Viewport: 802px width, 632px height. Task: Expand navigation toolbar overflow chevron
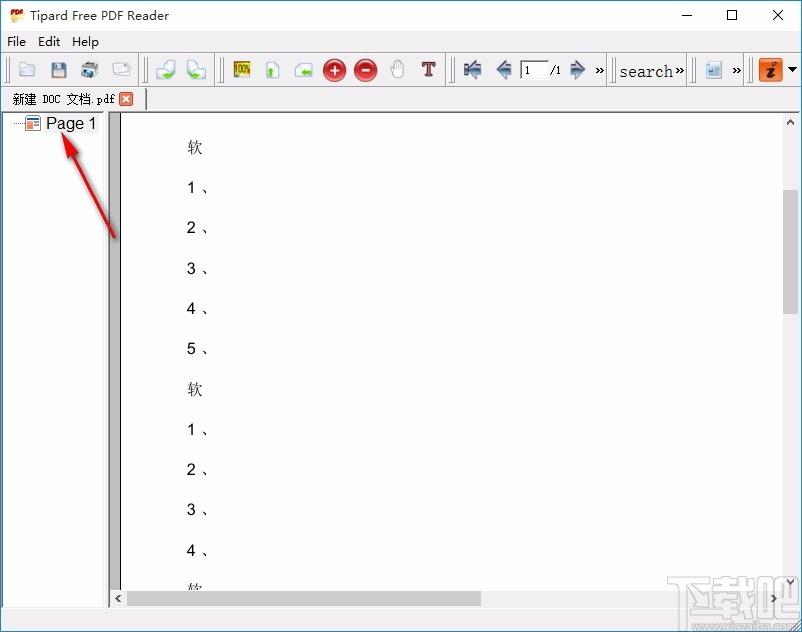pos(599,71)
